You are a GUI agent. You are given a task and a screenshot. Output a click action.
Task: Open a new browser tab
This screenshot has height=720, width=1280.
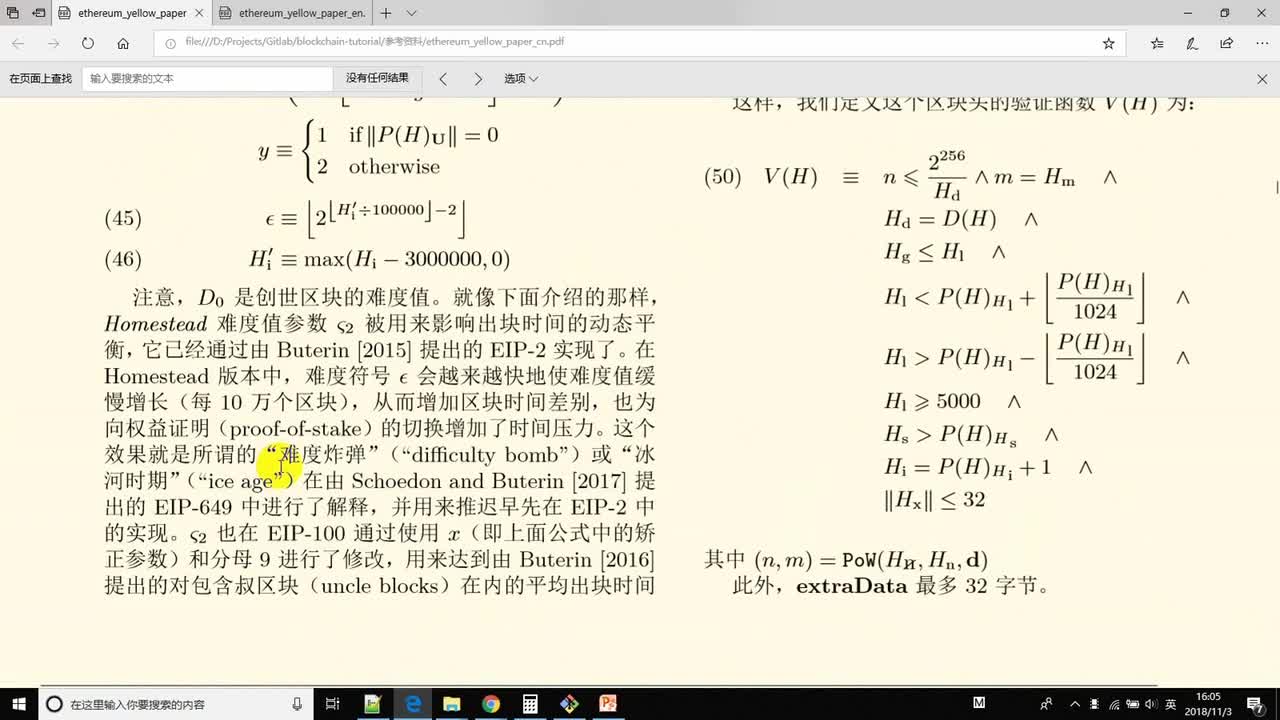(386, 13)
